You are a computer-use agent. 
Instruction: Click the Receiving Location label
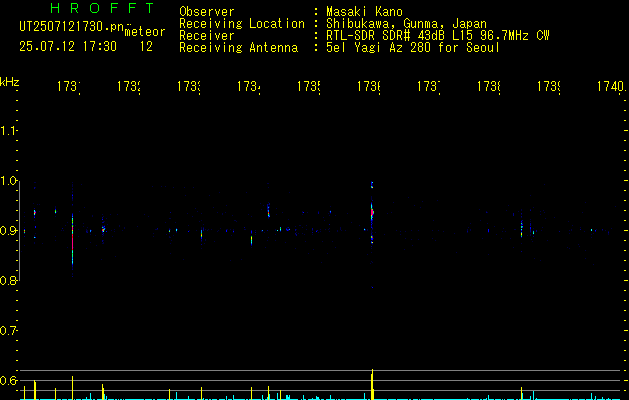(242, 24)
